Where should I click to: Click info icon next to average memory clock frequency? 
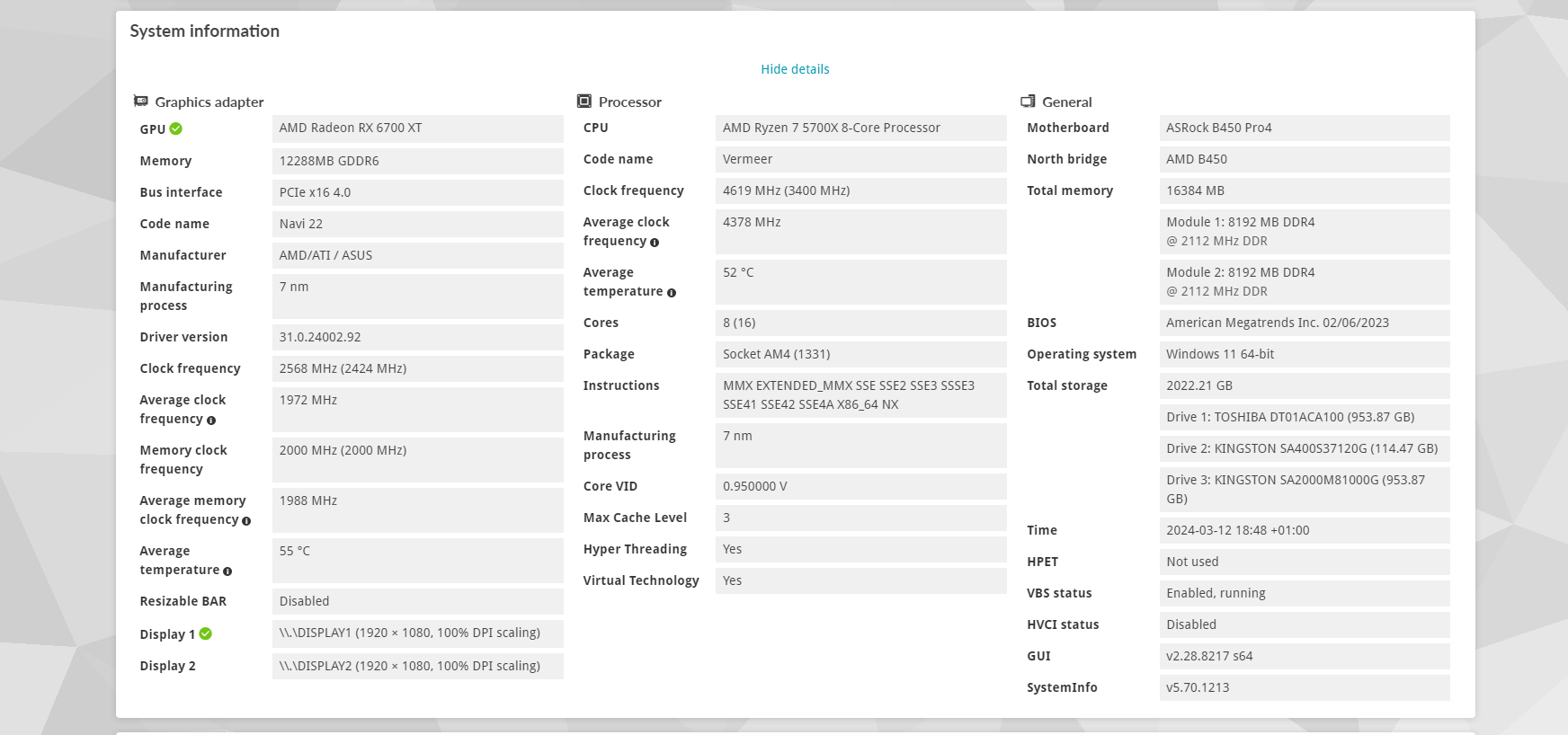pyautogui.click(x=246, y=521)
